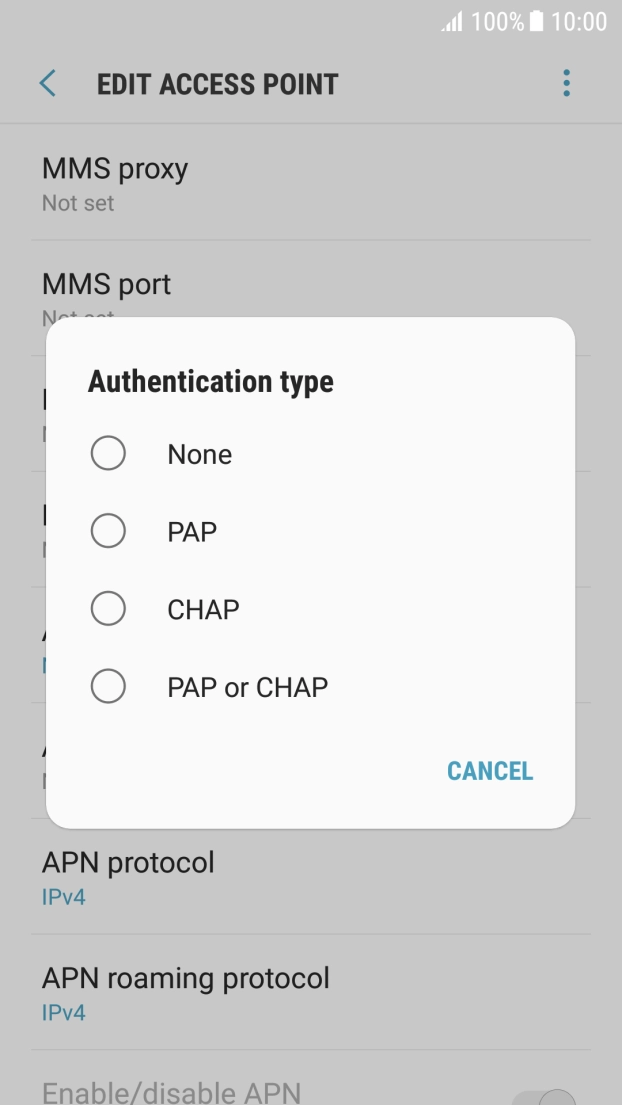Tap the 100% battery percentage text
The height and width of the screenshot is (1105, 622).
(x=497, y=22)
